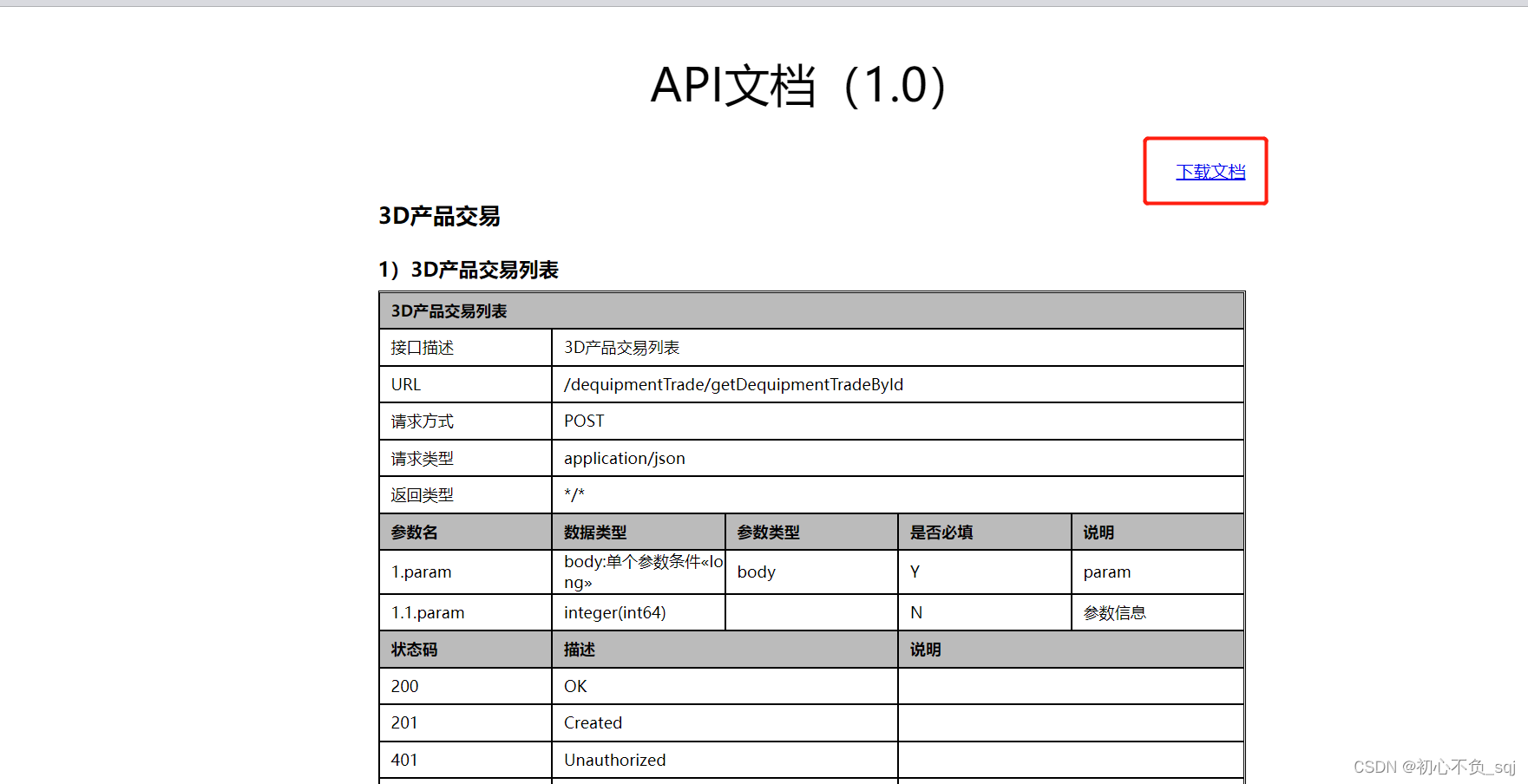Click the 状态码 column header

pos(465,650)
